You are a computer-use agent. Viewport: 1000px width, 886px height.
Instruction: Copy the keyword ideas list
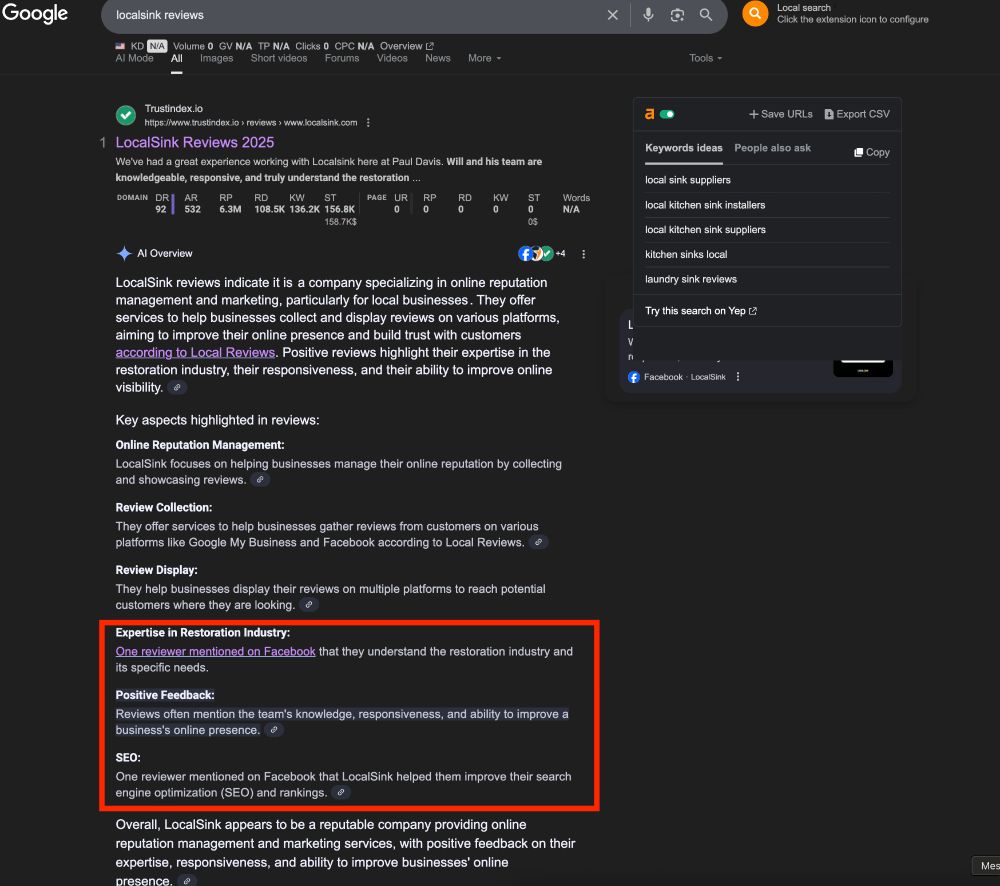pos(871,152)
